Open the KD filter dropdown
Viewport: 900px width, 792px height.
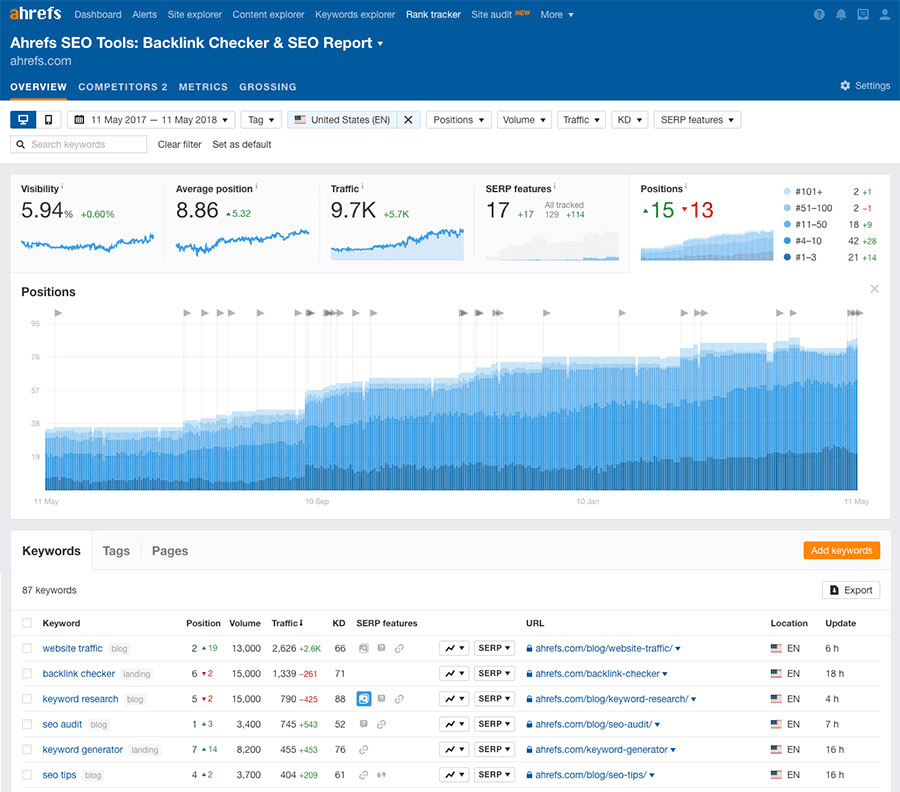tap(629, 119)
